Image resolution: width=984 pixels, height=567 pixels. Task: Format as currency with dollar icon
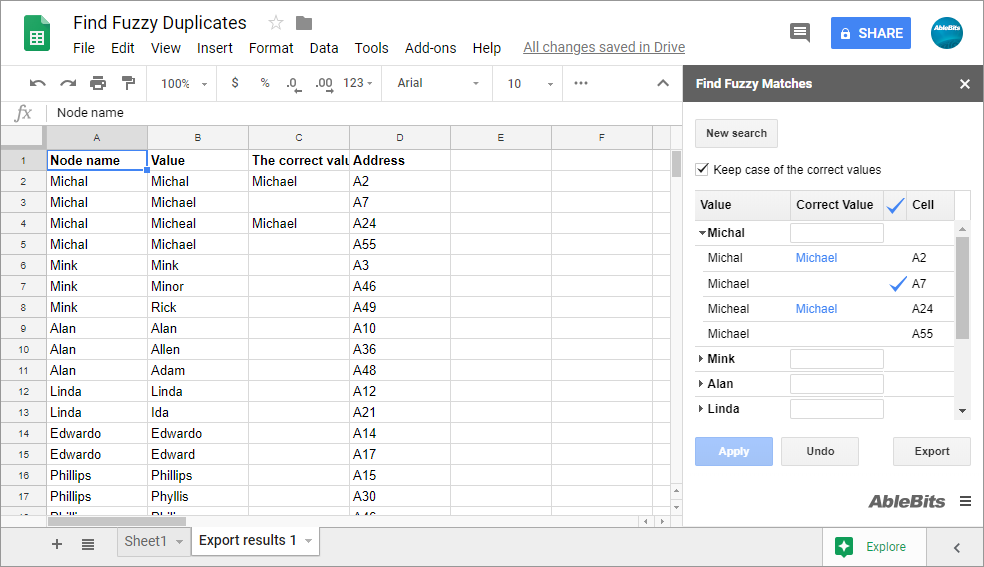(235, 83)
